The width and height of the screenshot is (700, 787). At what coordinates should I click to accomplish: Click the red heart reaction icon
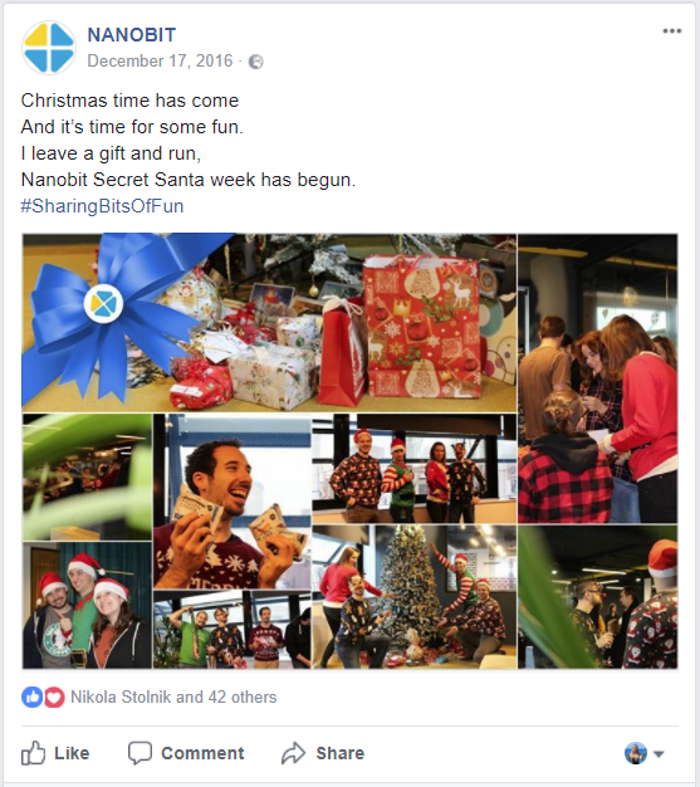click(x=54, y=697)
